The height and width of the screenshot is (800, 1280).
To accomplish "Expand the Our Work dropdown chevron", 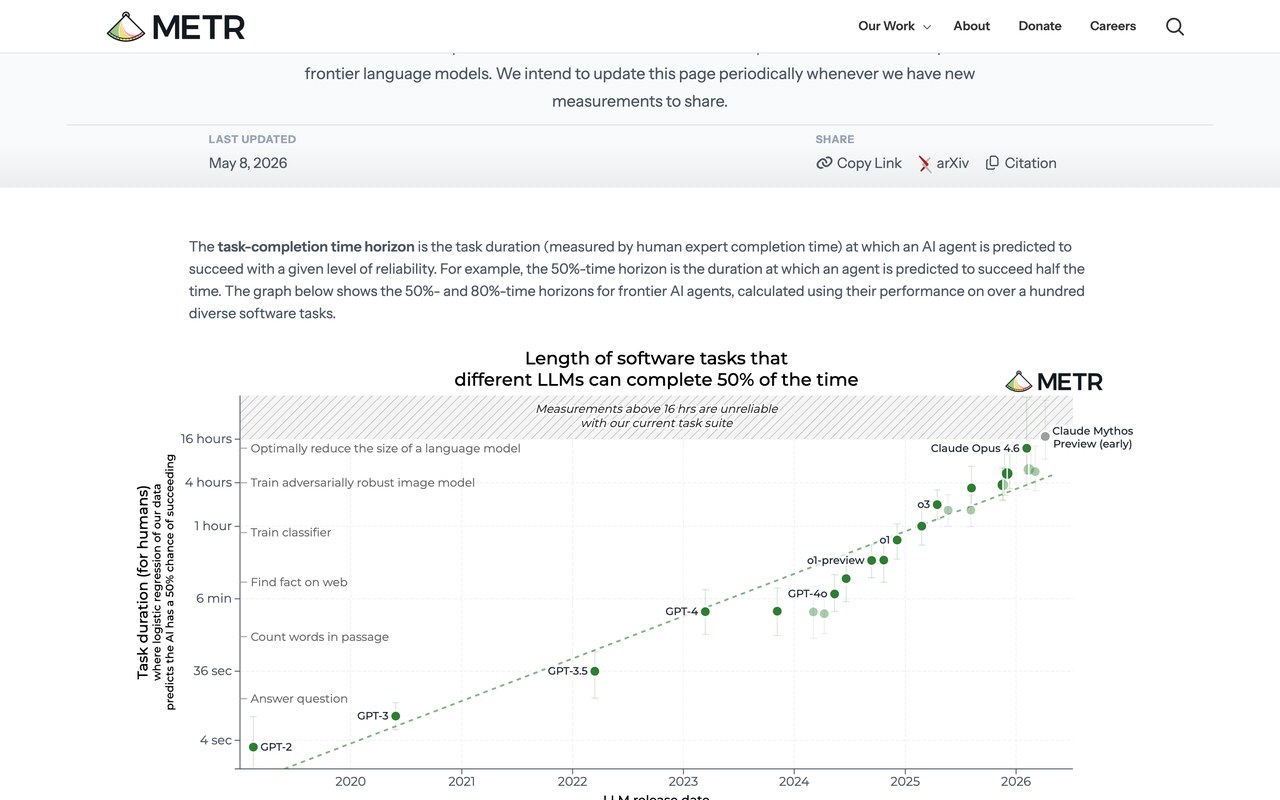I will tap(927, 27).
